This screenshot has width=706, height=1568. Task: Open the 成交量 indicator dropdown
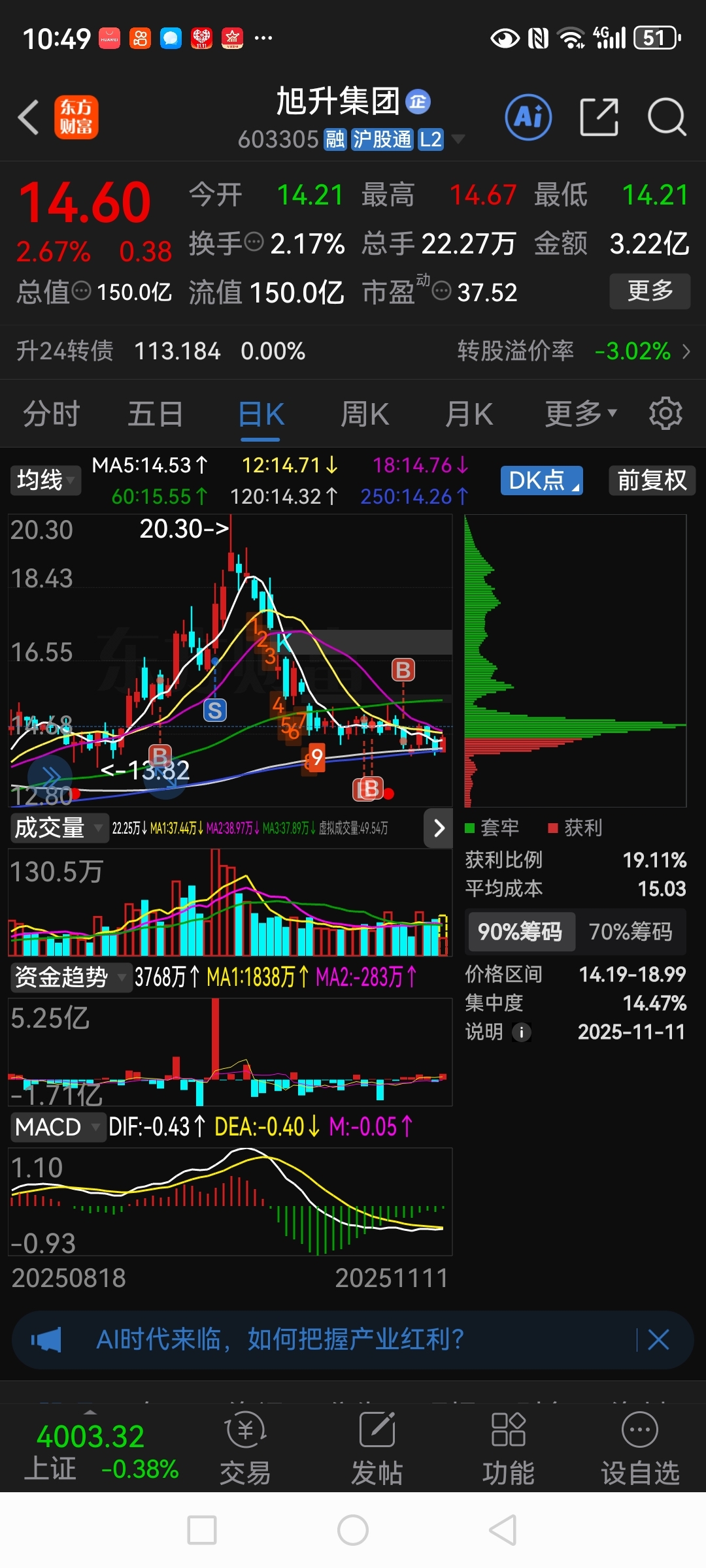(x=59, y=828)
